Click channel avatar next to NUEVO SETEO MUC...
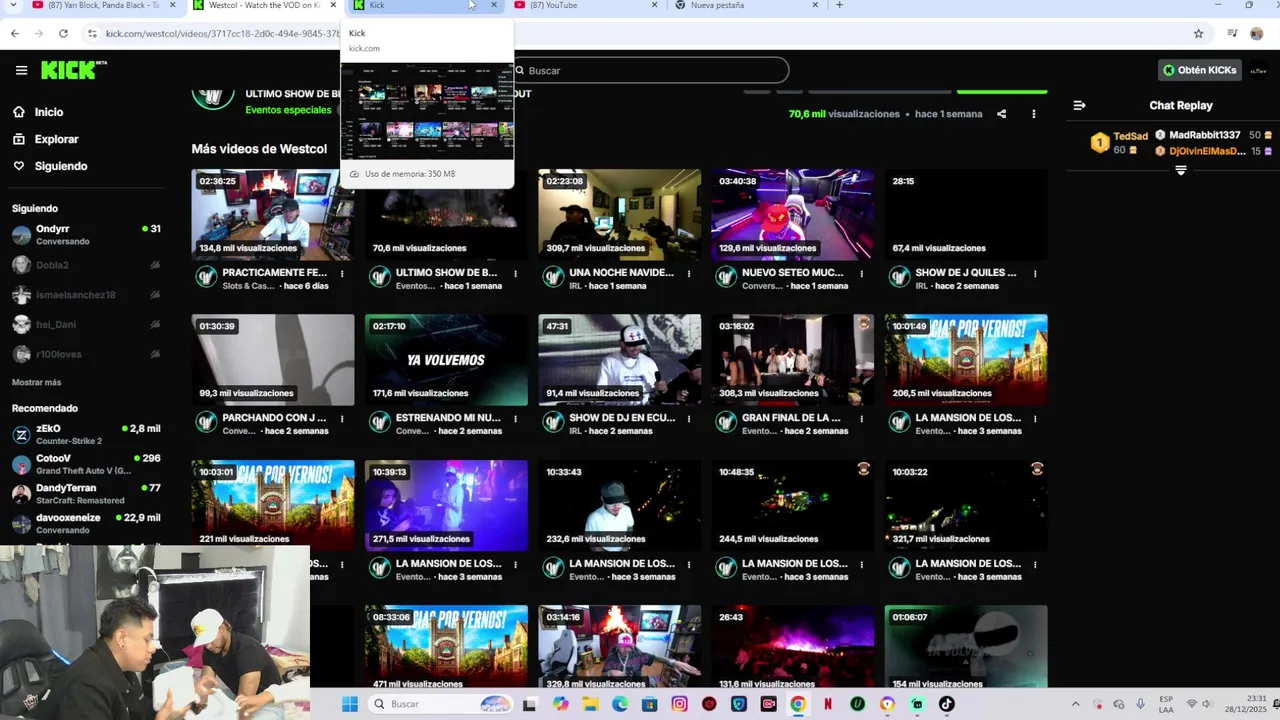Screen dimensions: 1280x720 (726, 277)
